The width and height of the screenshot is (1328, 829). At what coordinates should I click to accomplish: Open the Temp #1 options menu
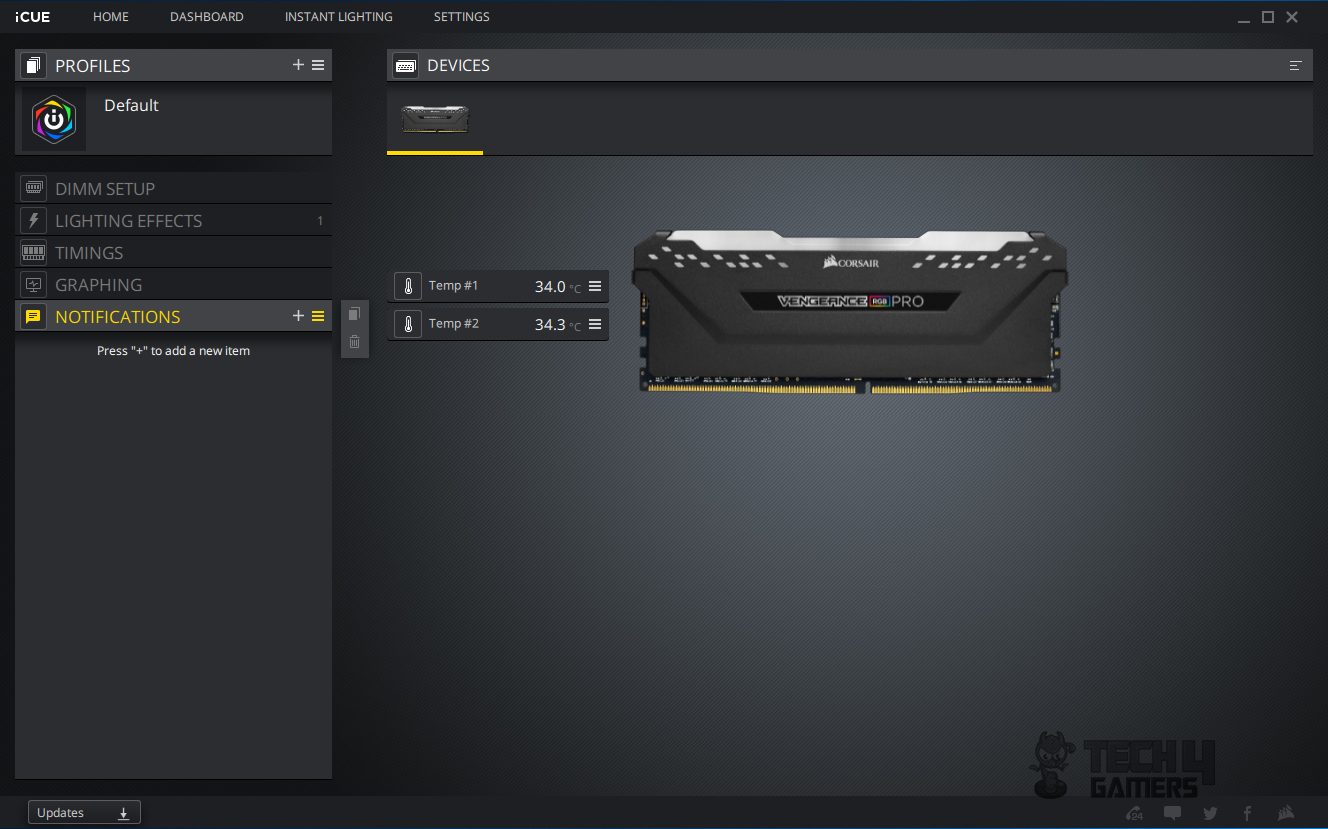pos(595,286)
